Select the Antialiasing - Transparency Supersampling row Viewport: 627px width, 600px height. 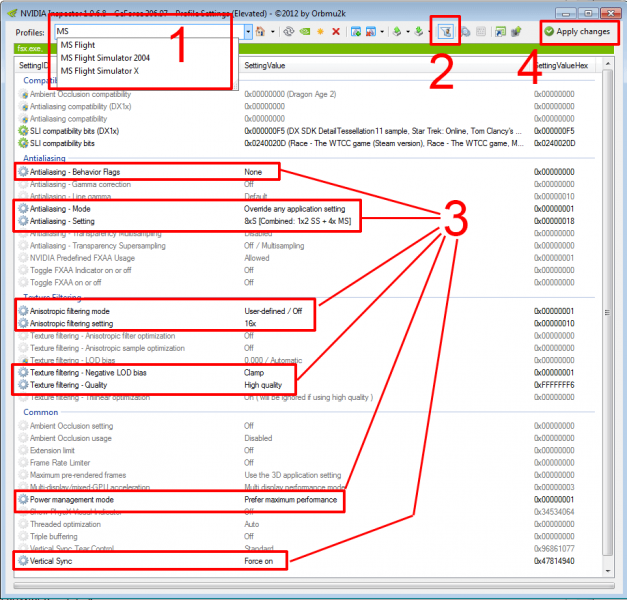point(308,245)
